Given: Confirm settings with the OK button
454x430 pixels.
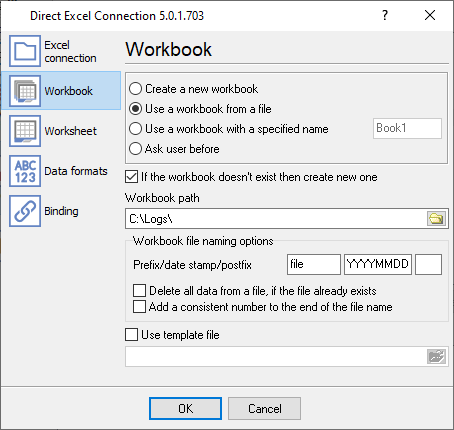Looking at the screenshot, I should (185, 408).
